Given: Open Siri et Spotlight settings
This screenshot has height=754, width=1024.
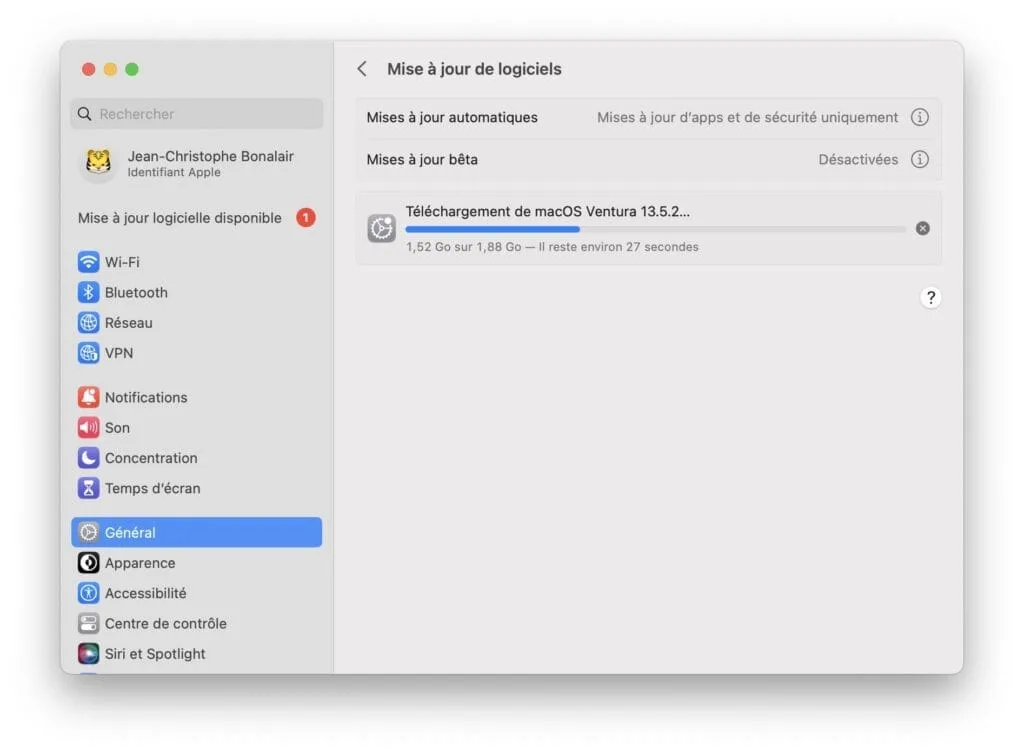Looking at the screenshot, I should point(155,653).
